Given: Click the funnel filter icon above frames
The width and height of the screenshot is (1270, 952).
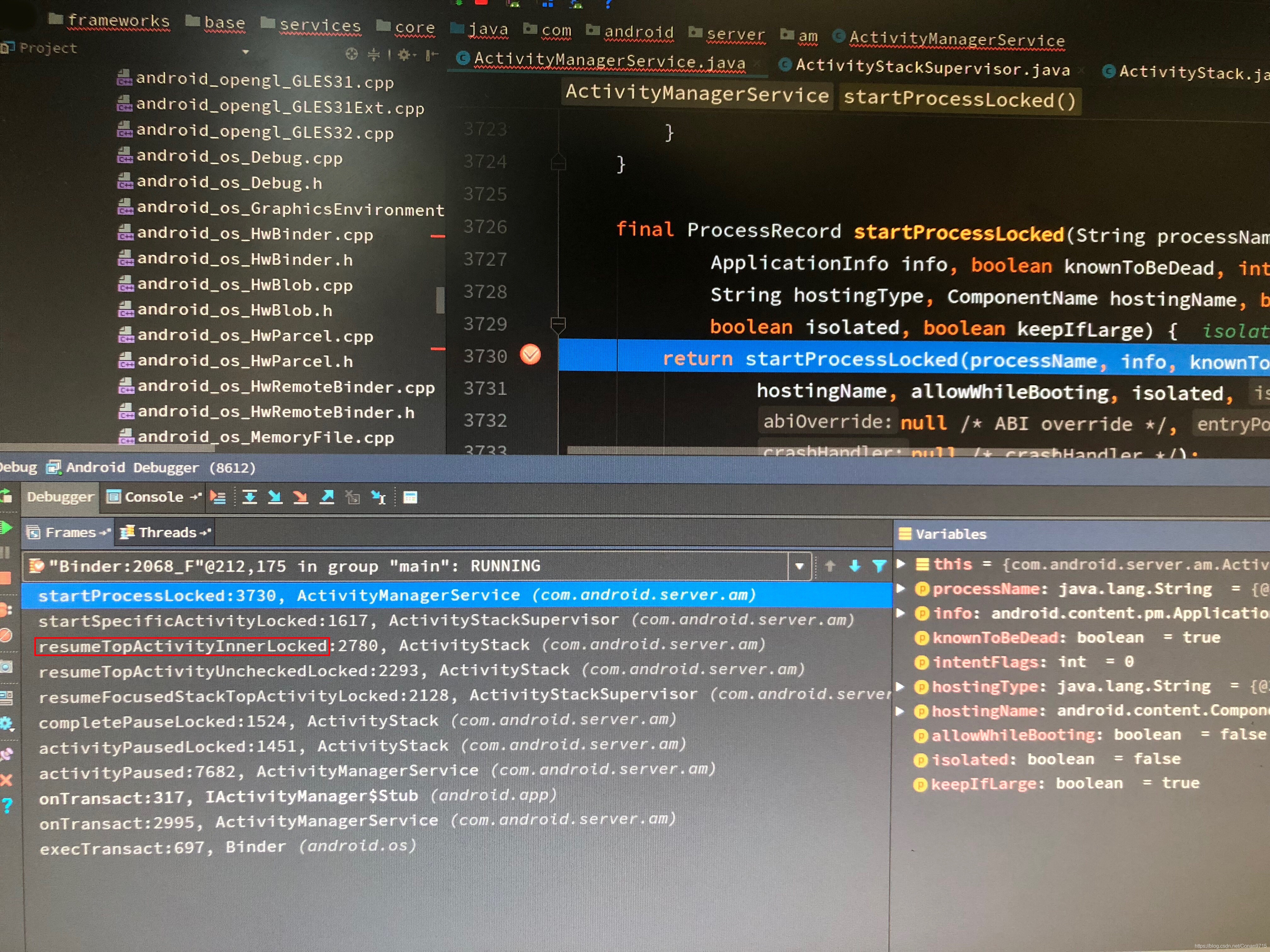Looking at the screenshot, I should pyautogui.click(x=879, y=566).
